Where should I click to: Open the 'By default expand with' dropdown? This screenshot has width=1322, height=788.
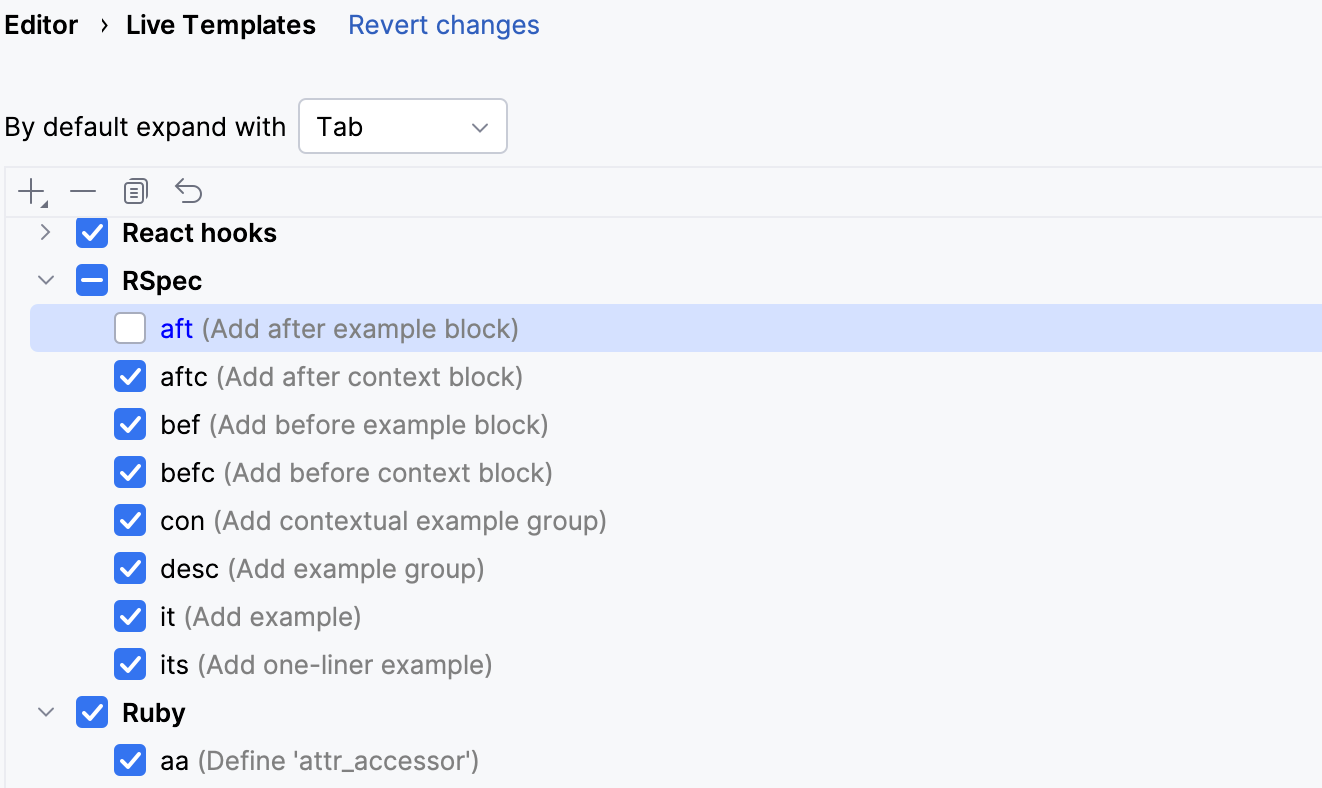(x=402, y=126)
